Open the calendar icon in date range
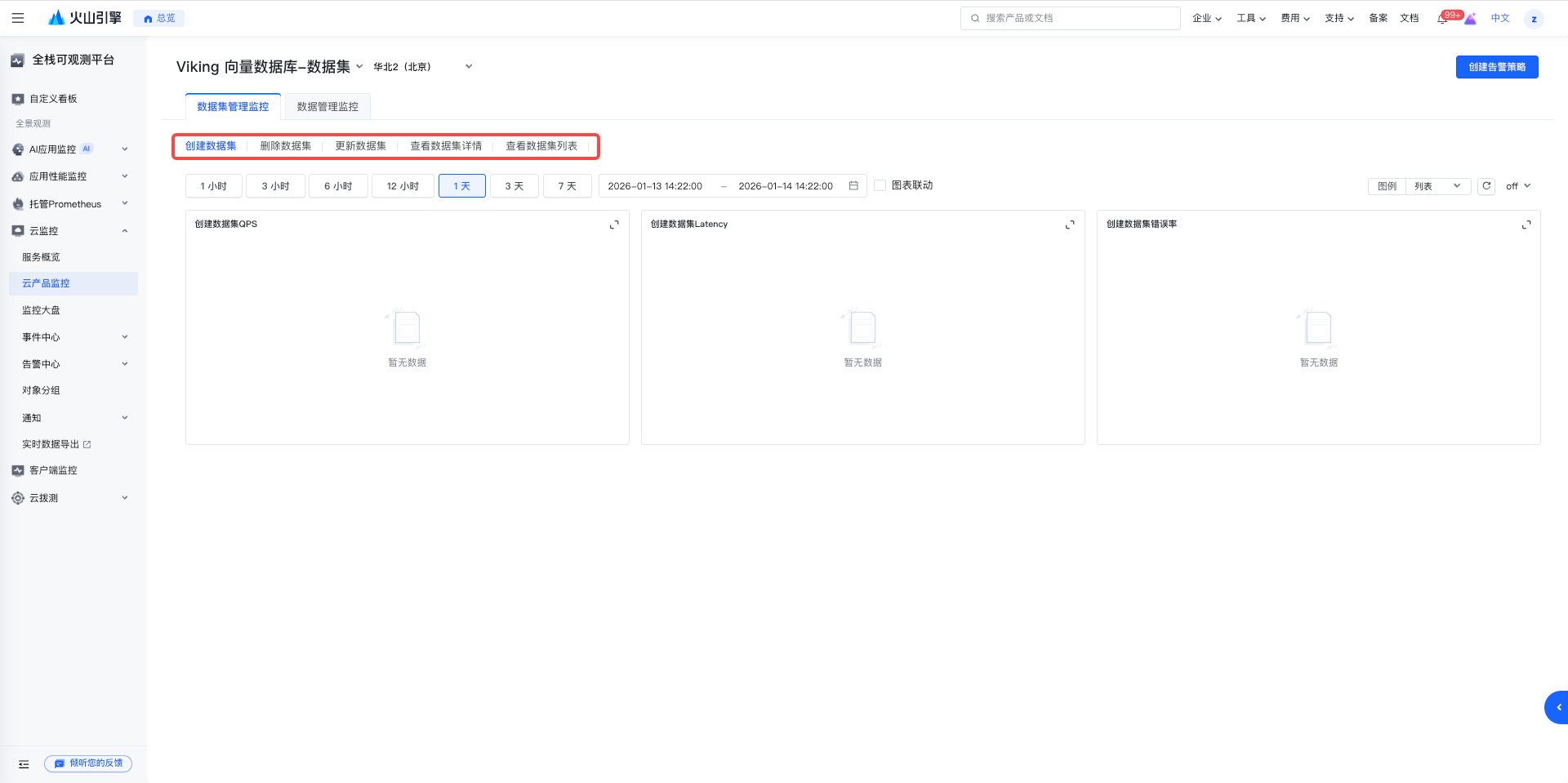Screen dimensions: 1568x783 853,186
